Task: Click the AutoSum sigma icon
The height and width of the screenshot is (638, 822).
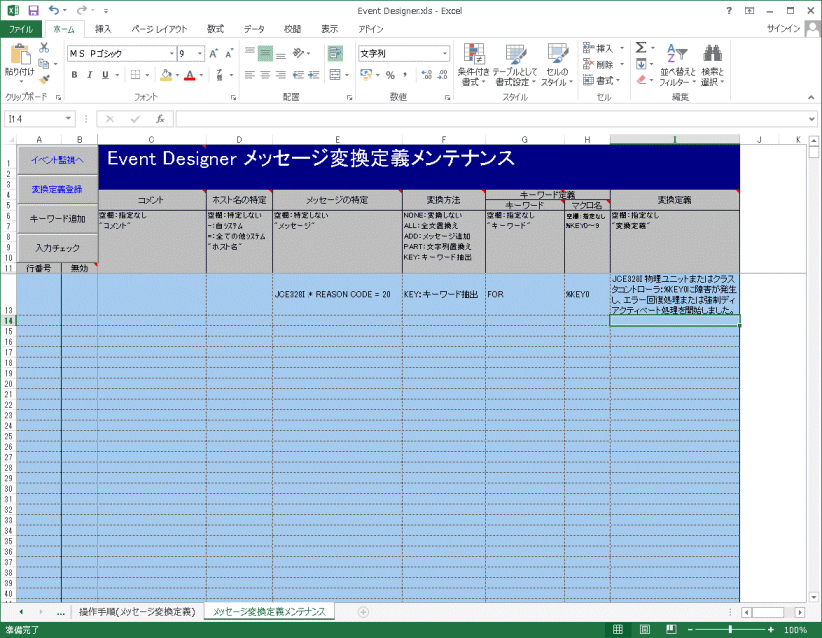Action: 641,48
